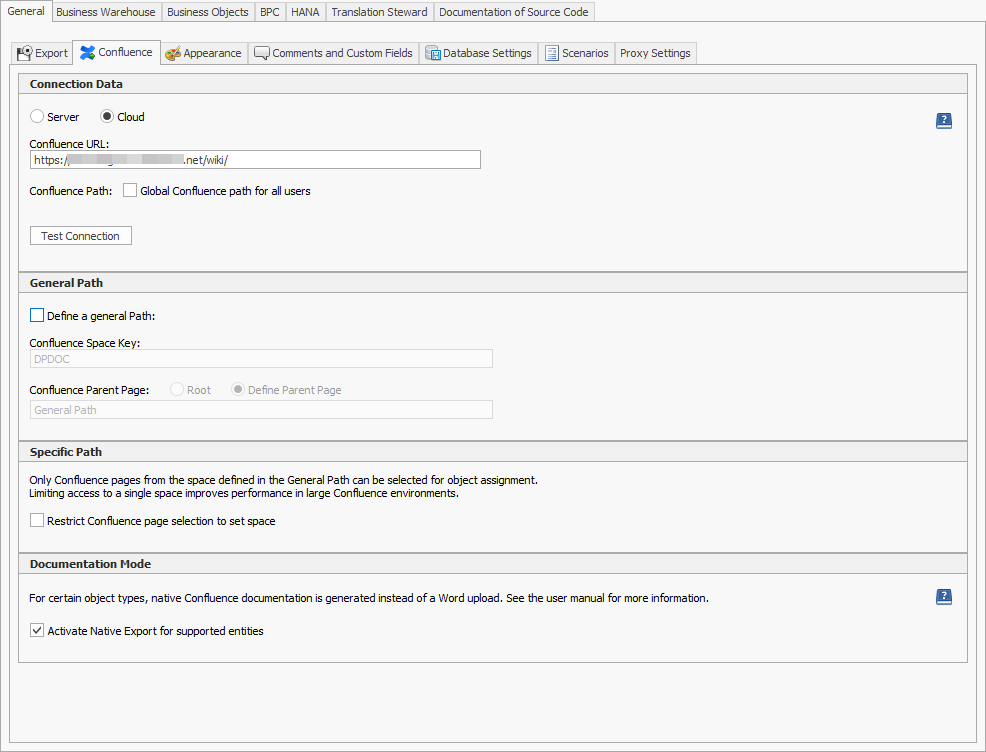Select the Cloud radio button

click(108, 117)
